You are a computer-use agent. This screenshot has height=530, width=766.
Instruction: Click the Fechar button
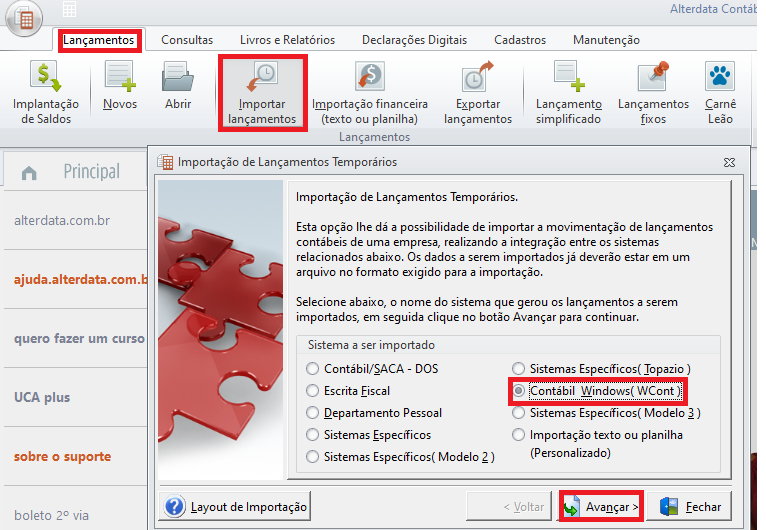point(690,507)
